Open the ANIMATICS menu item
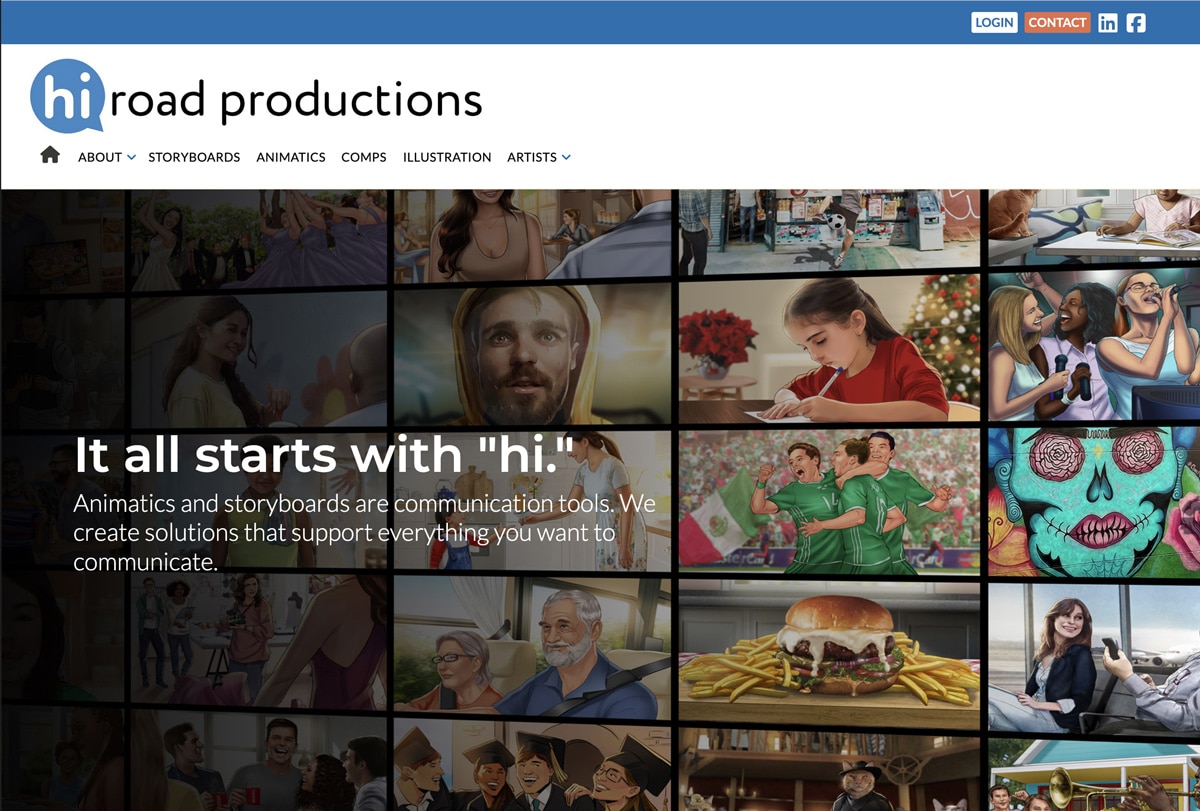 [x=291, y=157]
